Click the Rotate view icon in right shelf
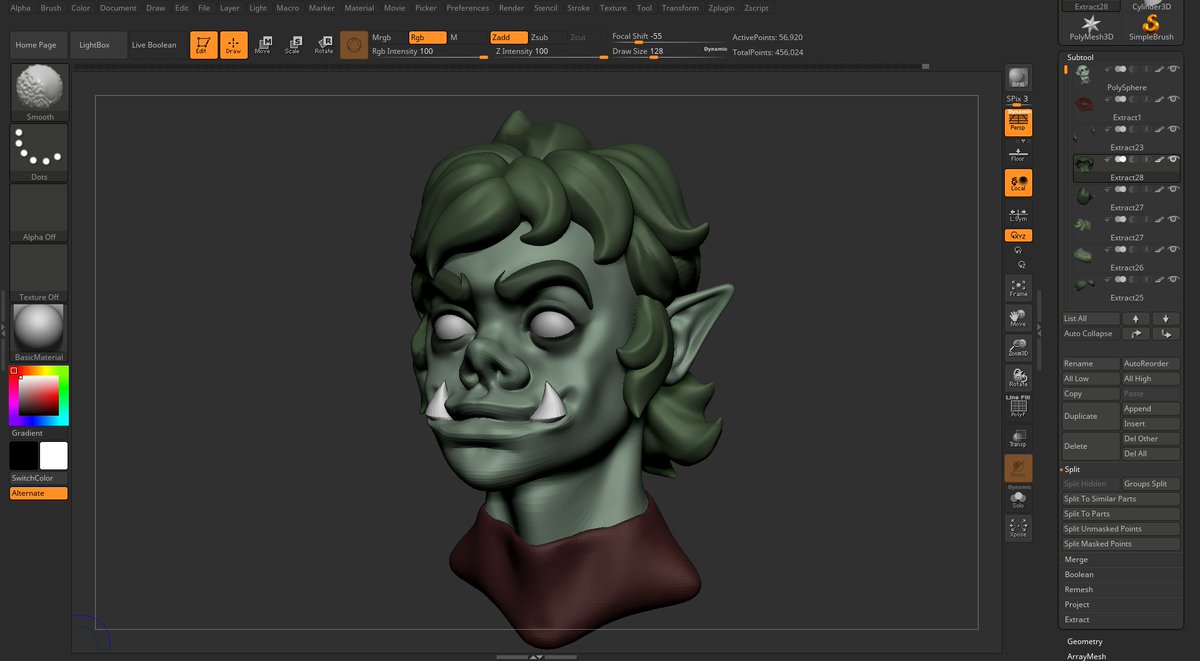Screen dimensions: 1200x661 pos(1018,378)
